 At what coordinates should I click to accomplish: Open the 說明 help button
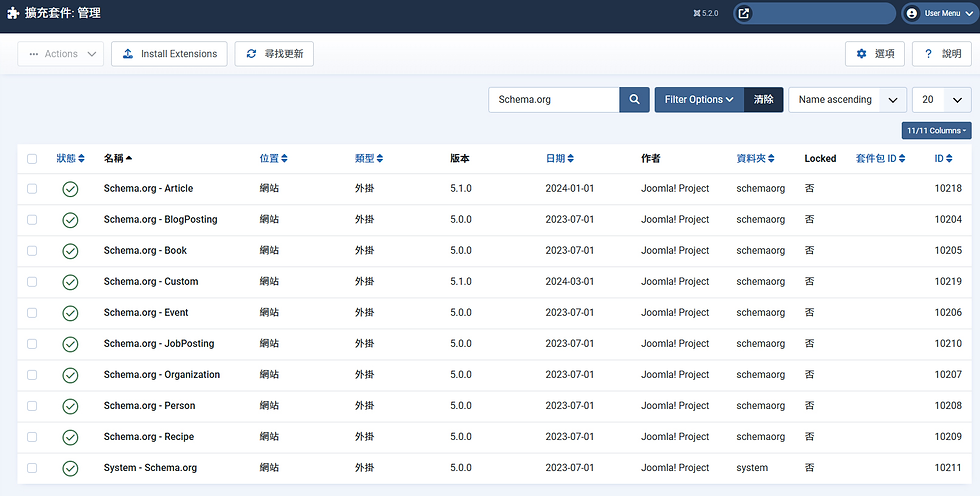tap(942, 54)
